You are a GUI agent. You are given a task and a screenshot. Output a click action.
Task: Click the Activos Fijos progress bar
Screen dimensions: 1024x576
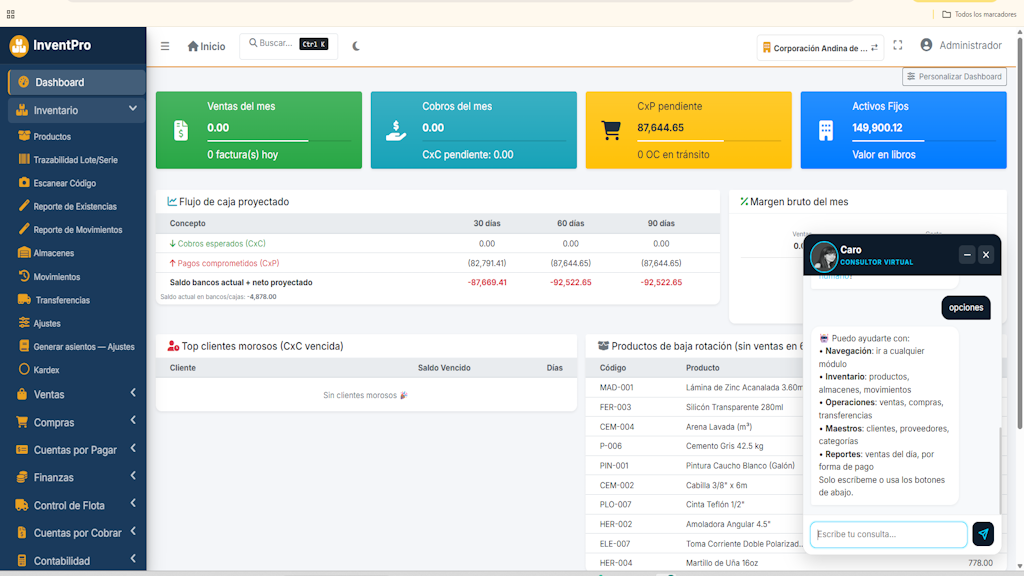923,140
